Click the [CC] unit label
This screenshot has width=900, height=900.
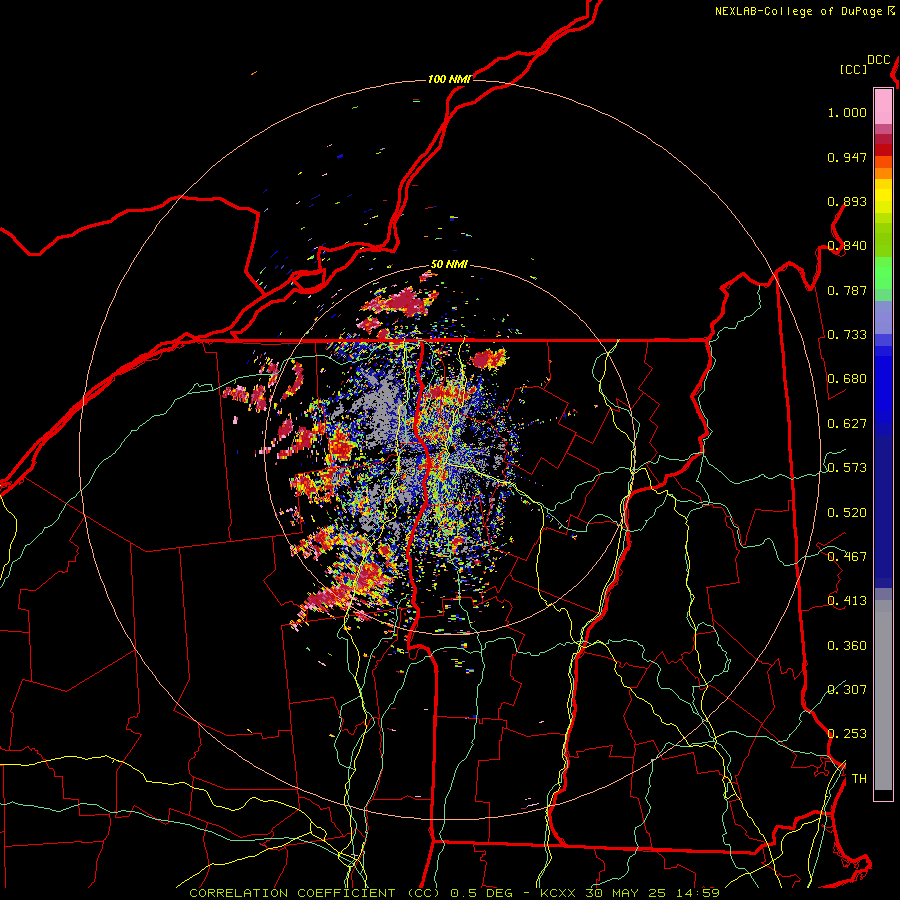click(x=853, y=69)
